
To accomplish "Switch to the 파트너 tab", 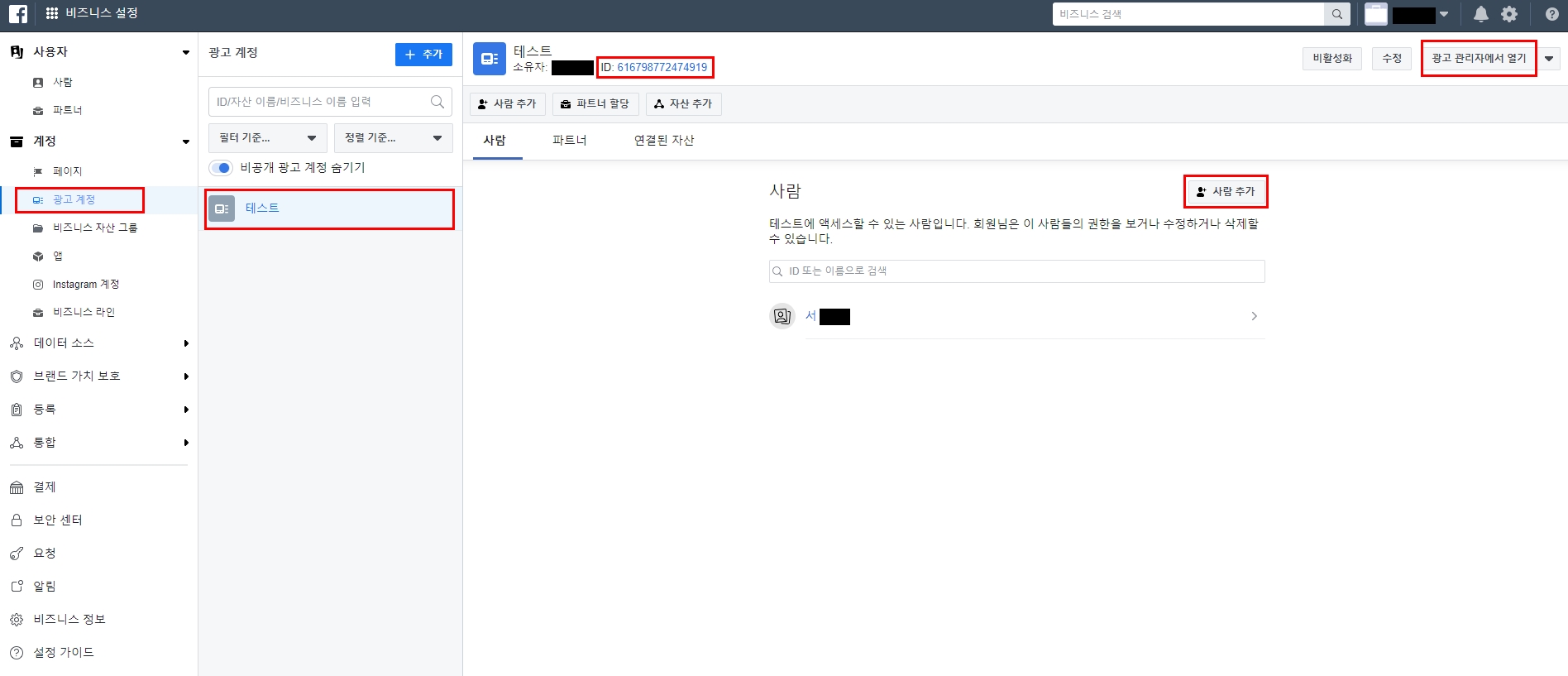I will pos(570,141).
